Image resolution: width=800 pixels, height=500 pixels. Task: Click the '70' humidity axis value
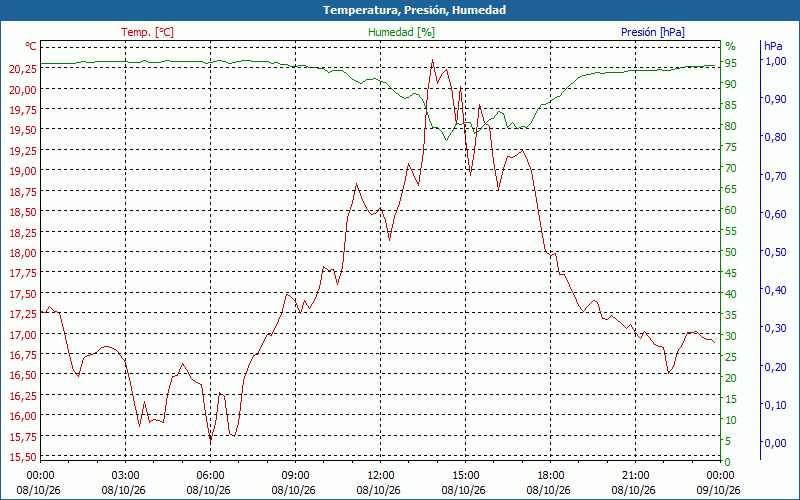(731, 168)
